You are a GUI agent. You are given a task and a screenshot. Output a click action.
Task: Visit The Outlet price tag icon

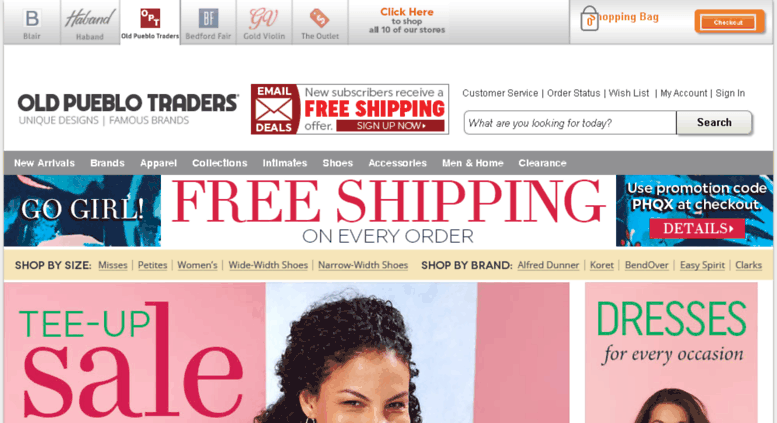(320, 18)
